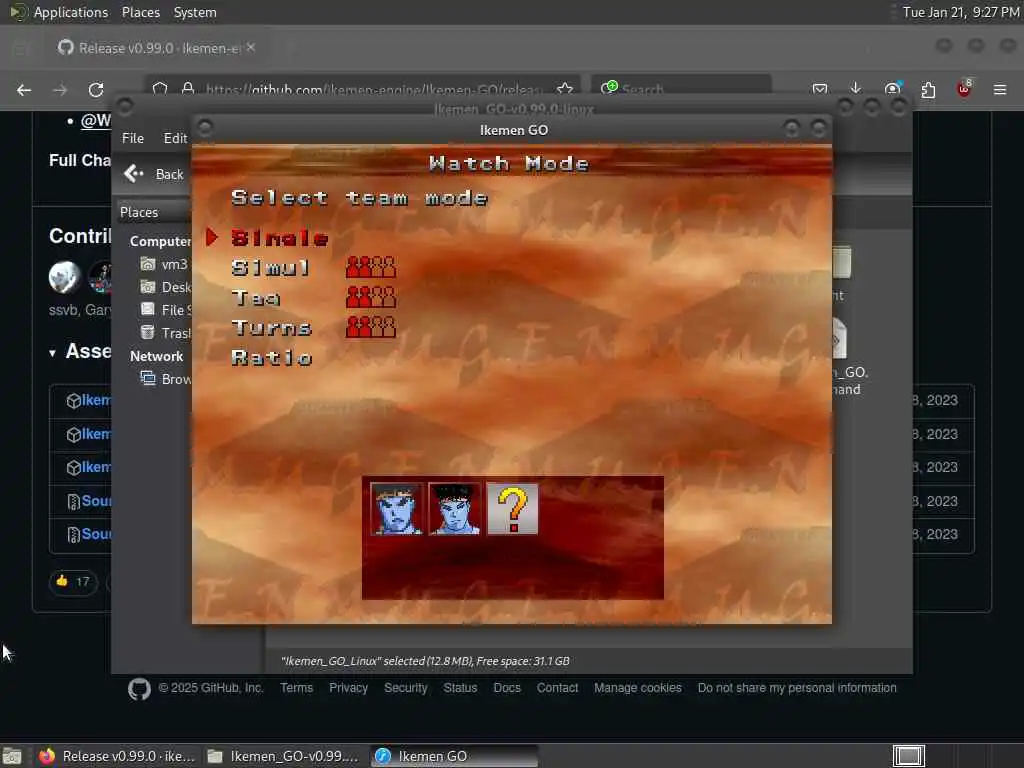Open GitHub Docs link in footer
Screen dimensions: 1024x768
507,688
